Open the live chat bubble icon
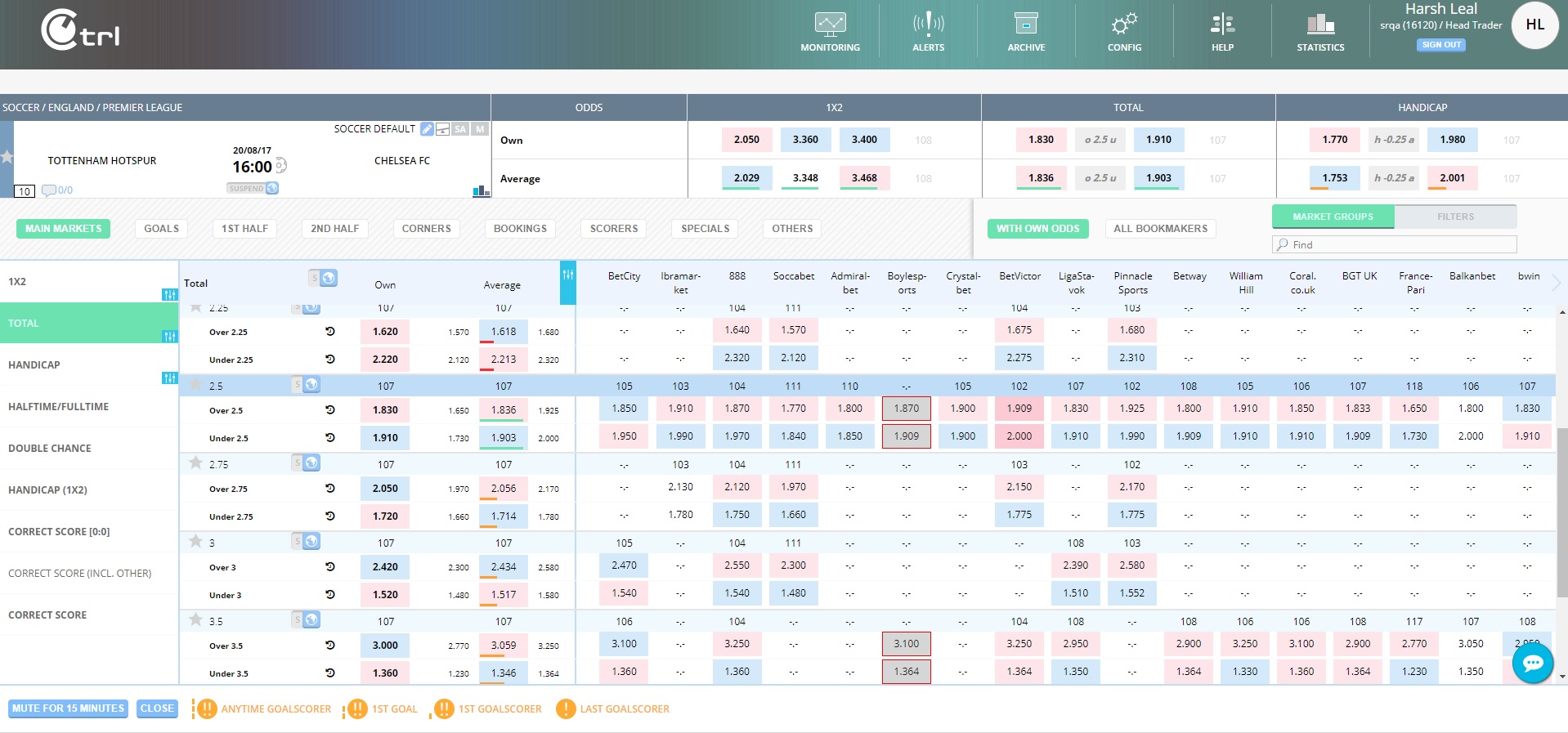 pyautogui.click(x=1533, y=663)
